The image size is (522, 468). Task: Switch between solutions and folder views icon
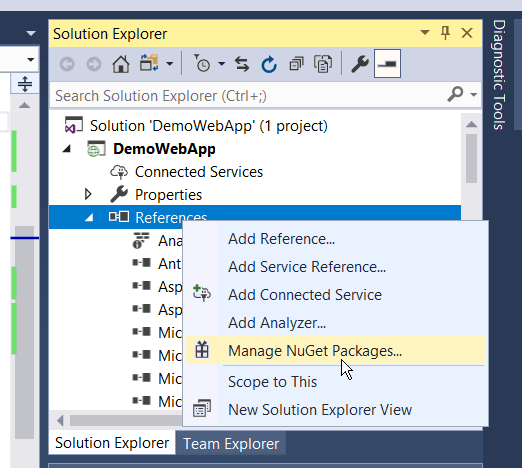pos(149,63)
